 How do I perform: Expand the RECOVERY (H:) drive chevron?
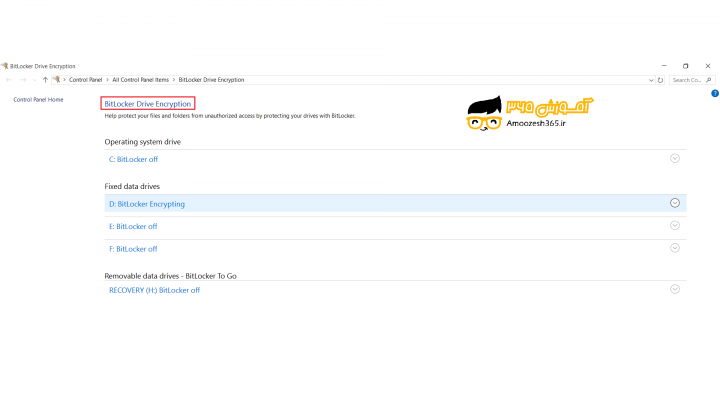(675, 289)
